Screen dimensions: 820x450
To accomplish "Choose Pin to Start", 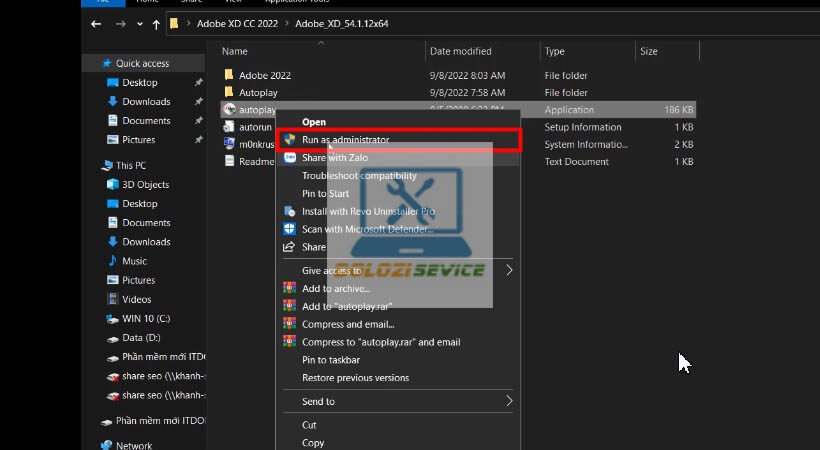I will (x=325, y=194).
